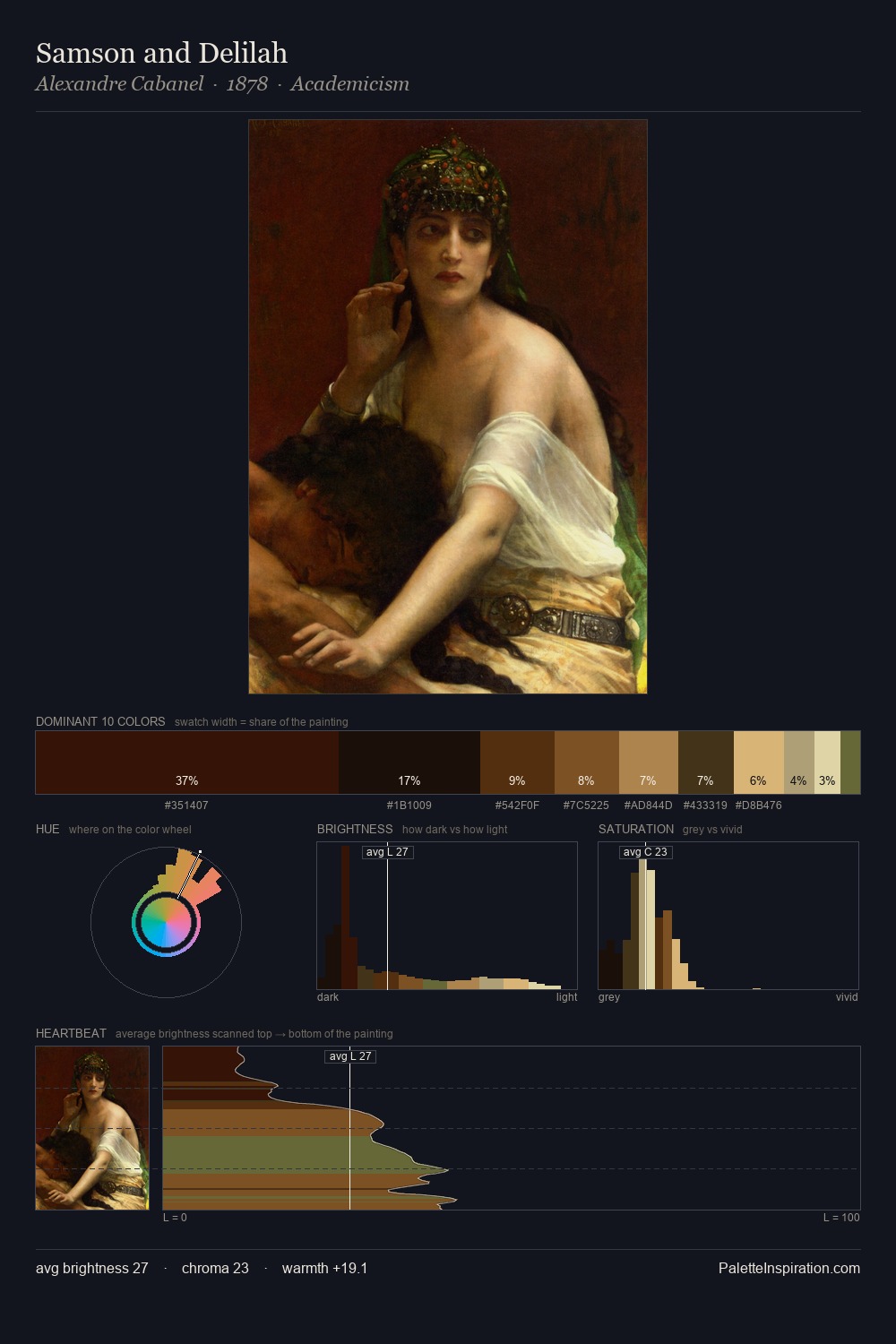Click the avg L 27 label in Brightness chart

tap(387, 852)
